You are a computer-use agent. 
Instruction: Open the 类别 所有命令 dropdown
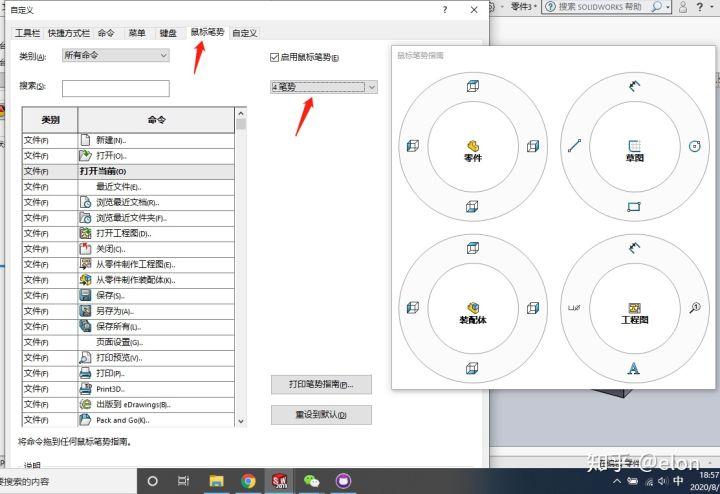(x=115, y=55)
